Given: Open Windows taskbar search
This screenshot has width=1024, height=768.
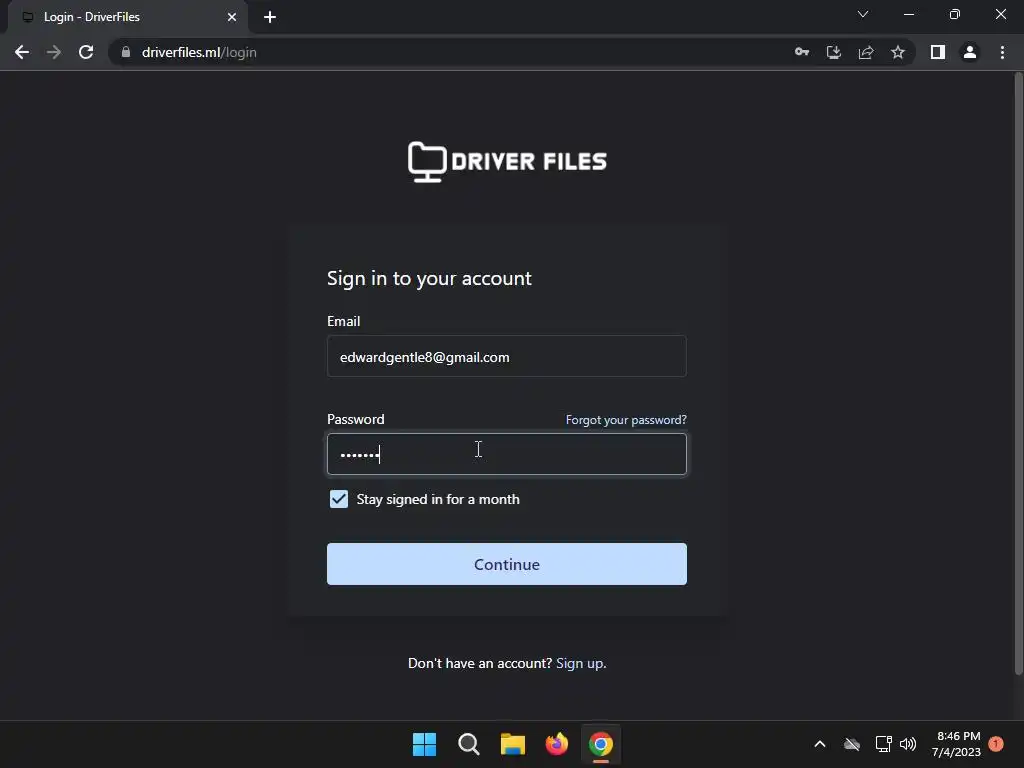Looking at the screenshot, I should pos(469,744).
